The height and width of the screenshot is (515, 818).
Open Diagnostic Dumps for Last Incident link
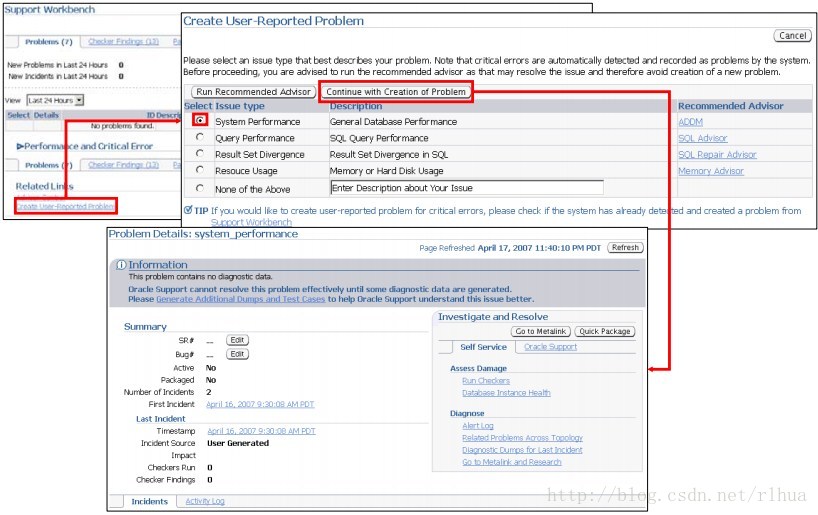(522, 450)
